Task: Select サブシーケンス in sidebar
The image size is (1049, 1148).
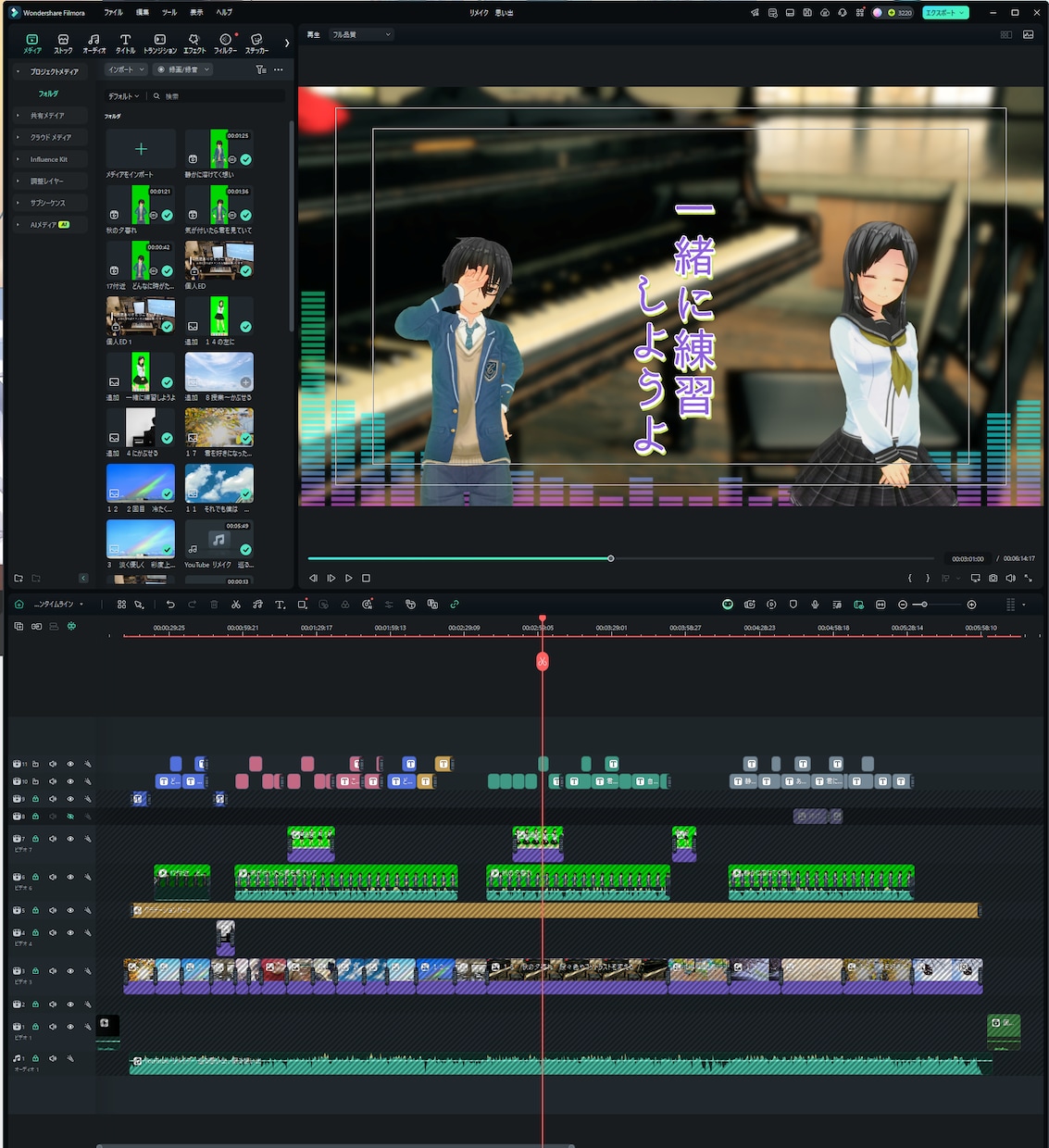Action: pos(48,203)
